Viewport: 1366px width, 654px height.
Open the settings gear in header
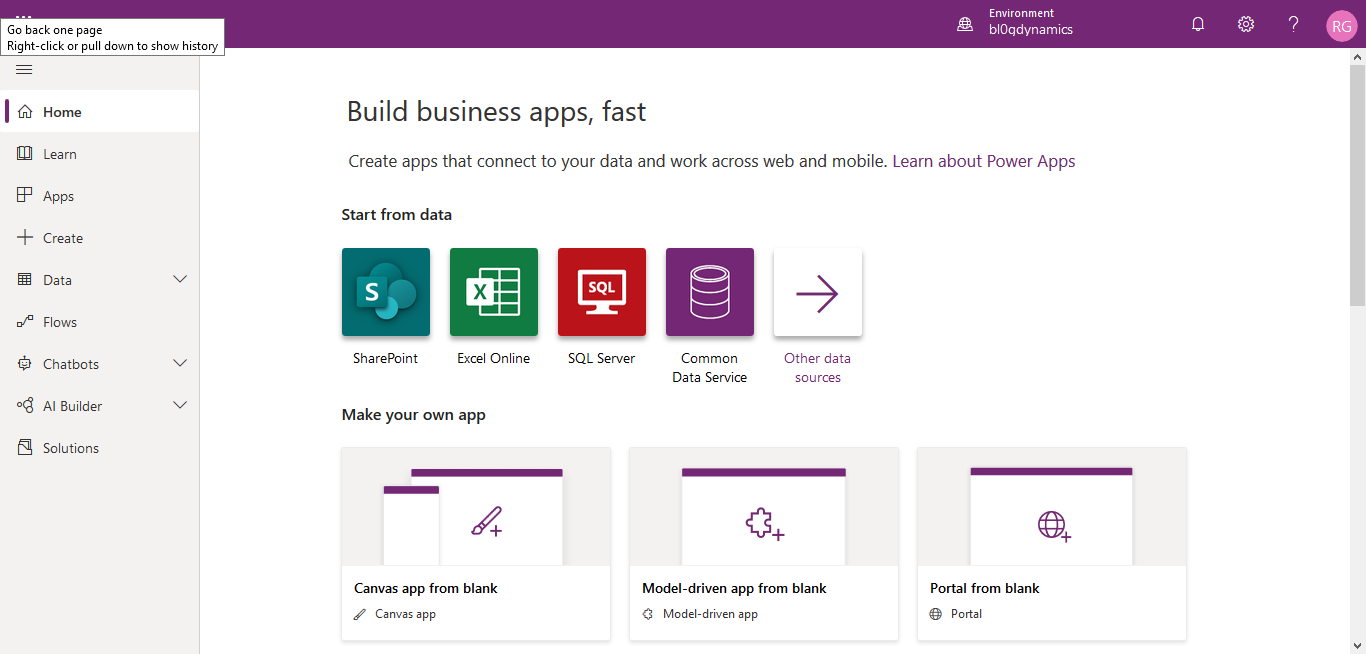tap(1246, 24)
